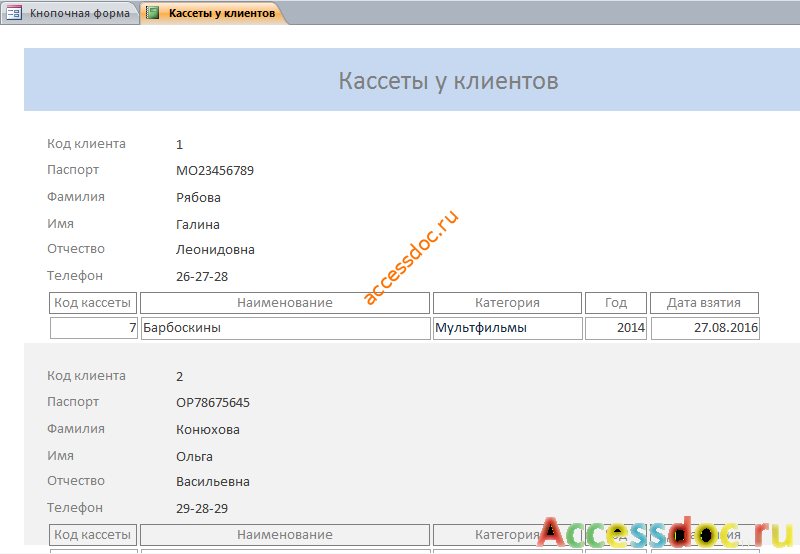The width and height of the screenshot is (800, 554).
Task: Select passport value MO23456789
Action: coord(215,170)
